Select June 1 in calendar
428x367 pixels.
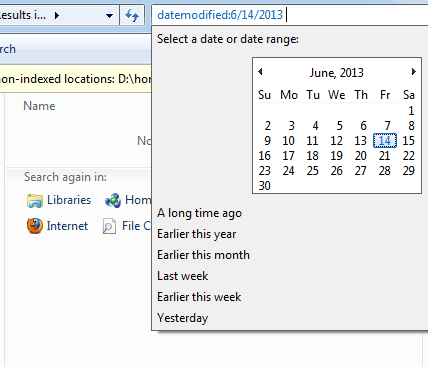click(411, 111)
